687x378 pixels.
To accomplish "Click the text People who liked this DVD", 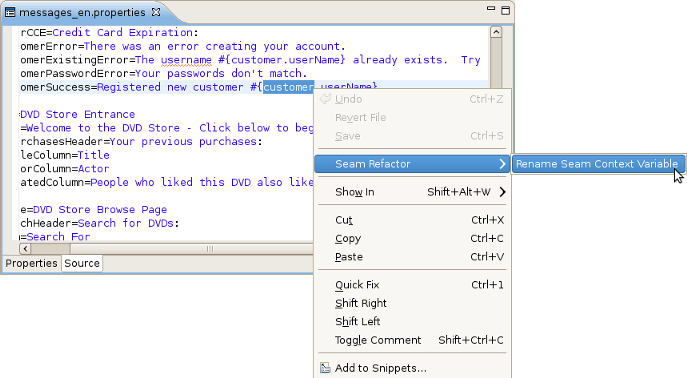I will tap(170, 182).
